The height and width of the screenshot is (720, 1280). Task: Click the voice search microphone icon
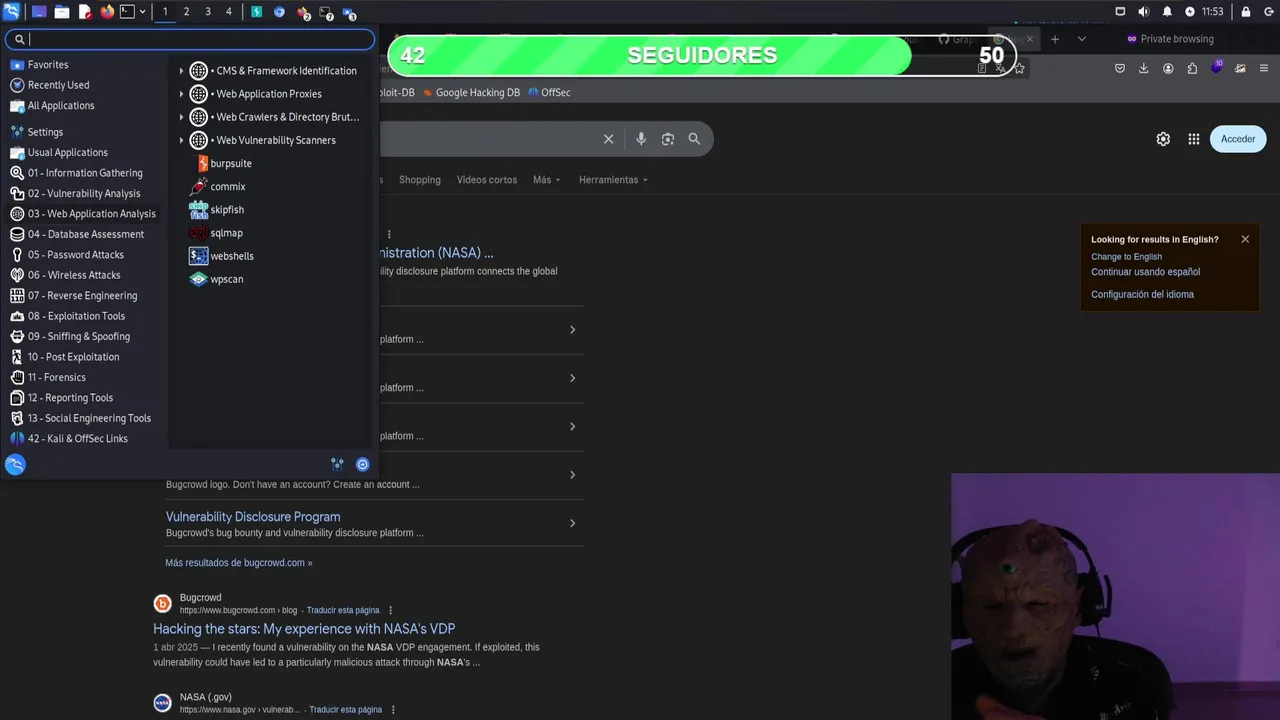point(641,139)
